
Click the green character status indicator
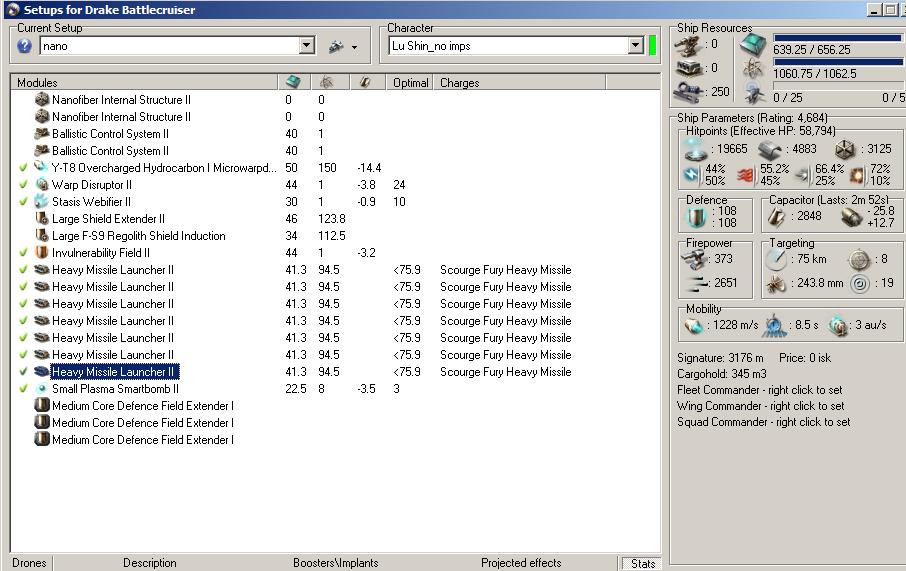(x=652, y=45)
